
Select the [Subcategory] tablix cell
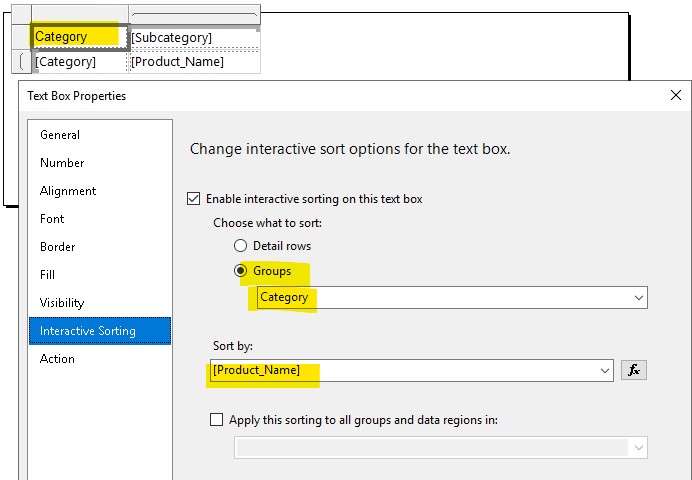click(192, 37)
